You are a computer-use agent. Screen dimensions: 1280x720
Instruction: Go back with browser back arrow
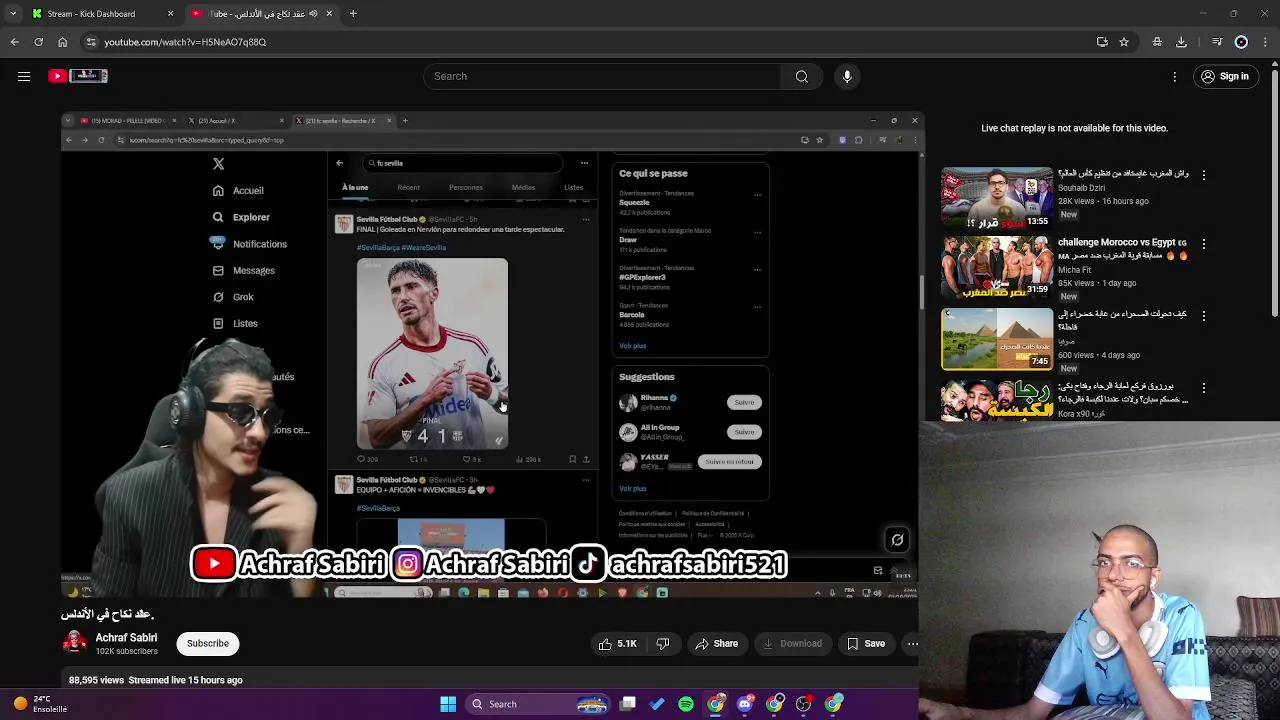coord(14,42)
